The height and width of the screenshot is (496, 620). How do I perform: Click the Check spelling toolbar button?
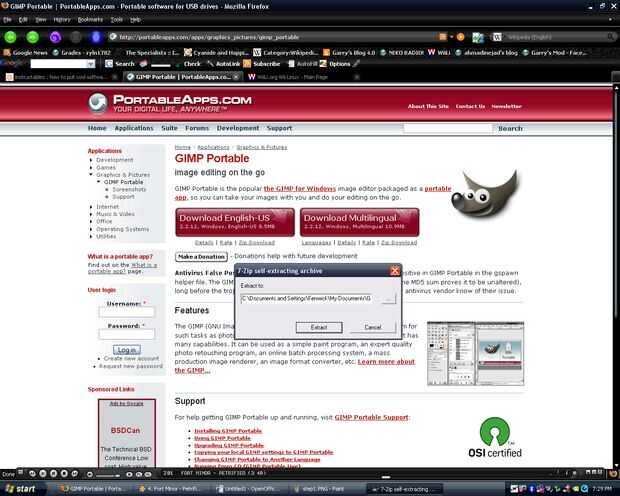tap(188, 64)
